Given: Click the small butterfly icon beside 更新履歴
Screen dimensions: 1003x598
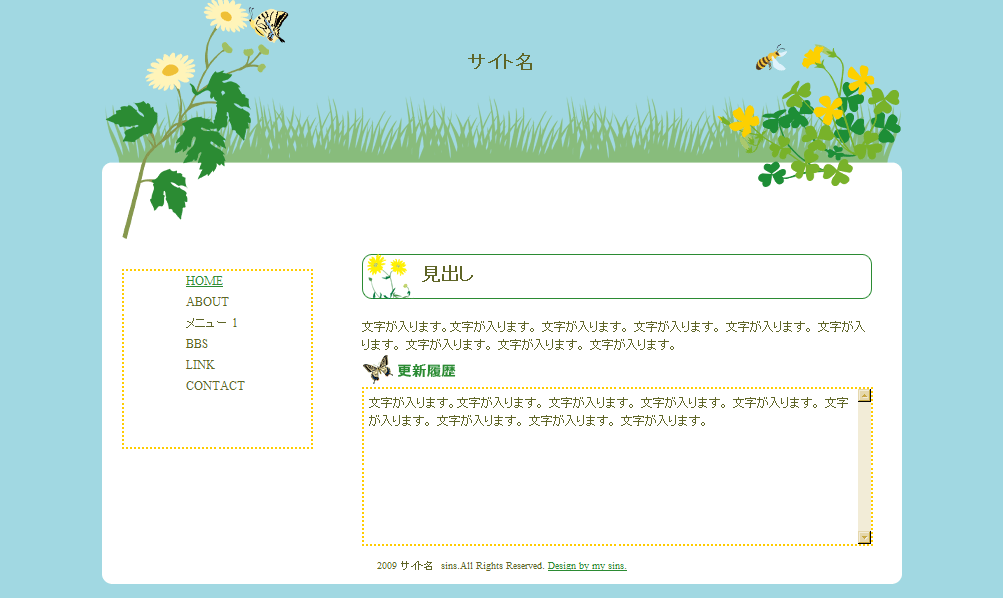Looking at the screenshot, I should 377,370.
